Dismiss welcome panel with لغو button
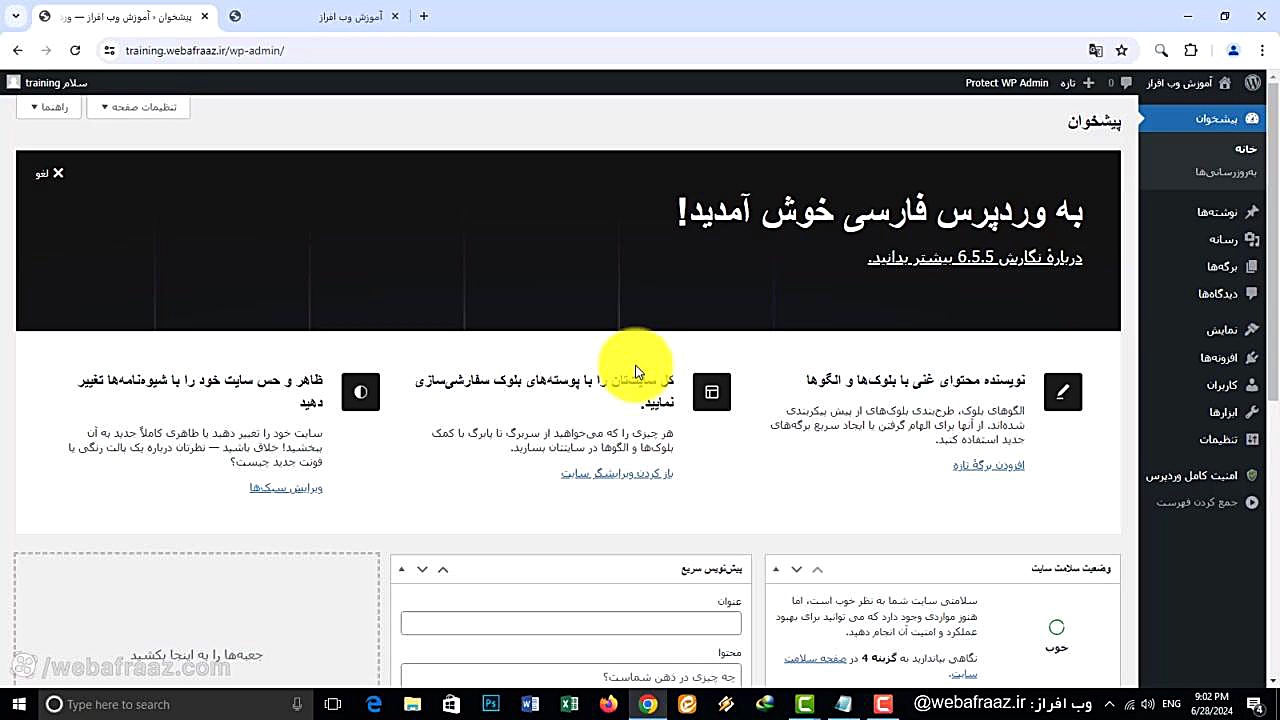The width and height of the screenshot is (1280, 720). [x=49, y=173]
